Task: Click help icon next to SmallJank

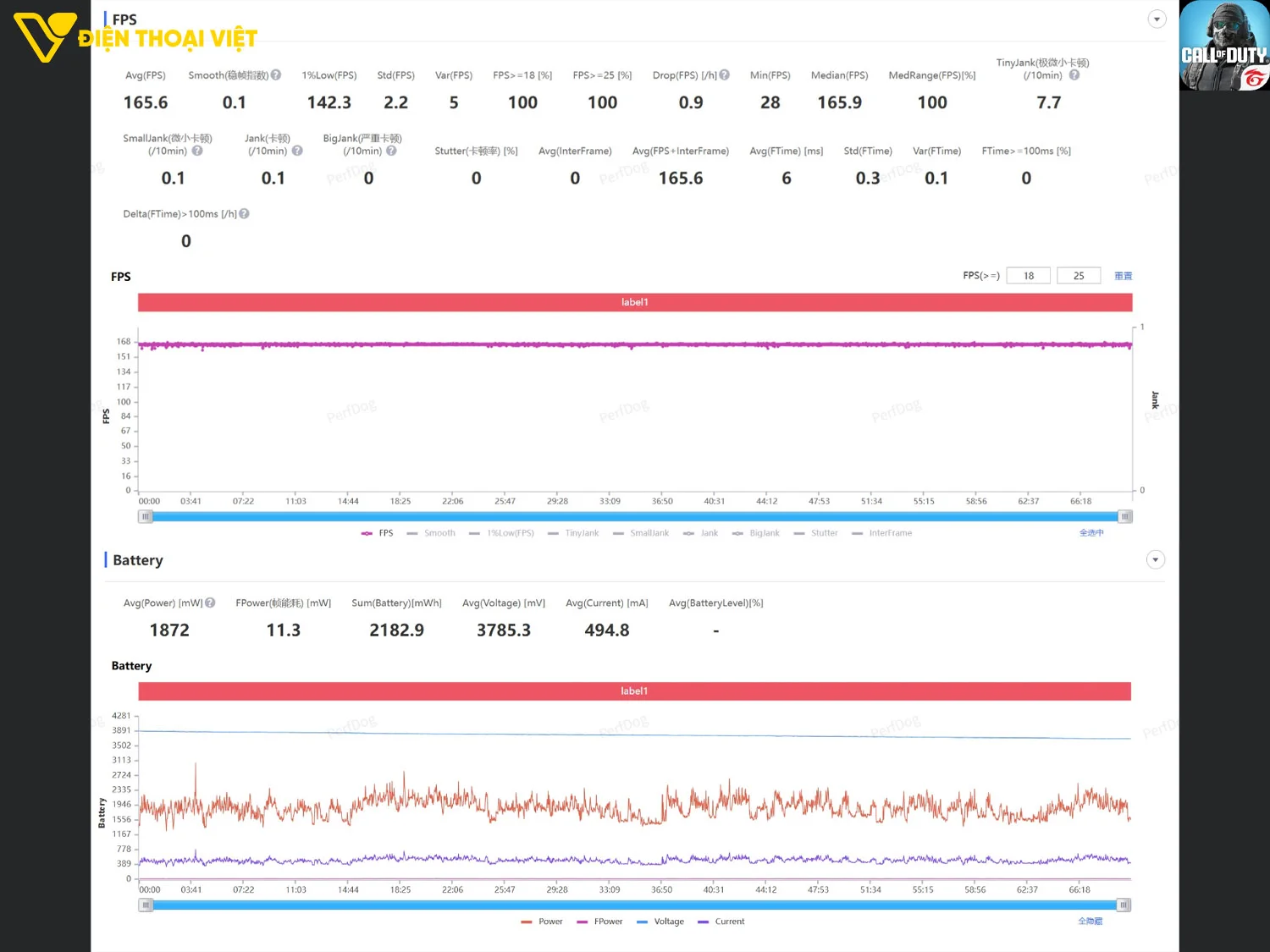Action: [197, 151]
